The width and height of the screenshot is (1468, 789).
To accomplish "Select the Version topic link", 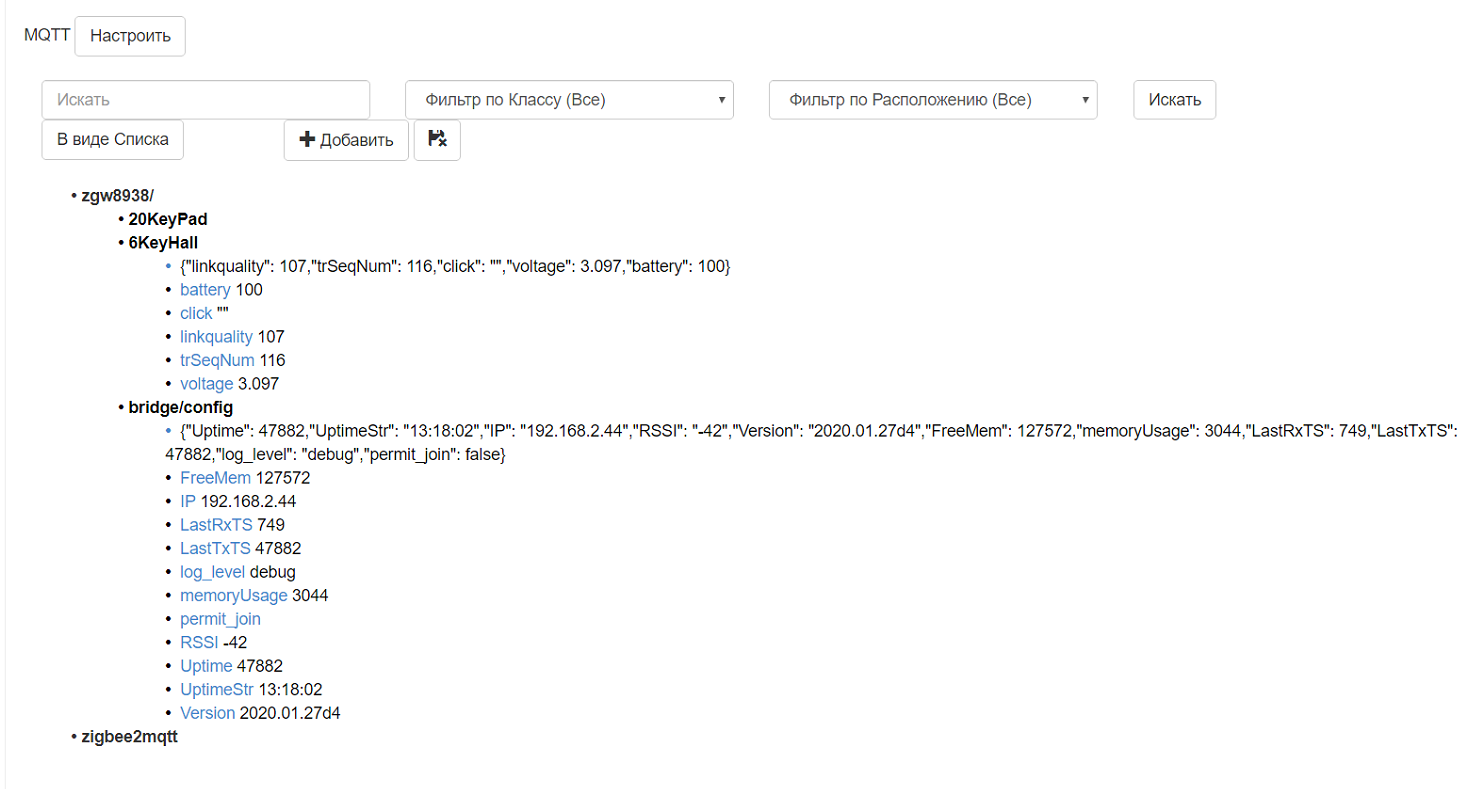I will [x=207, y=713].
